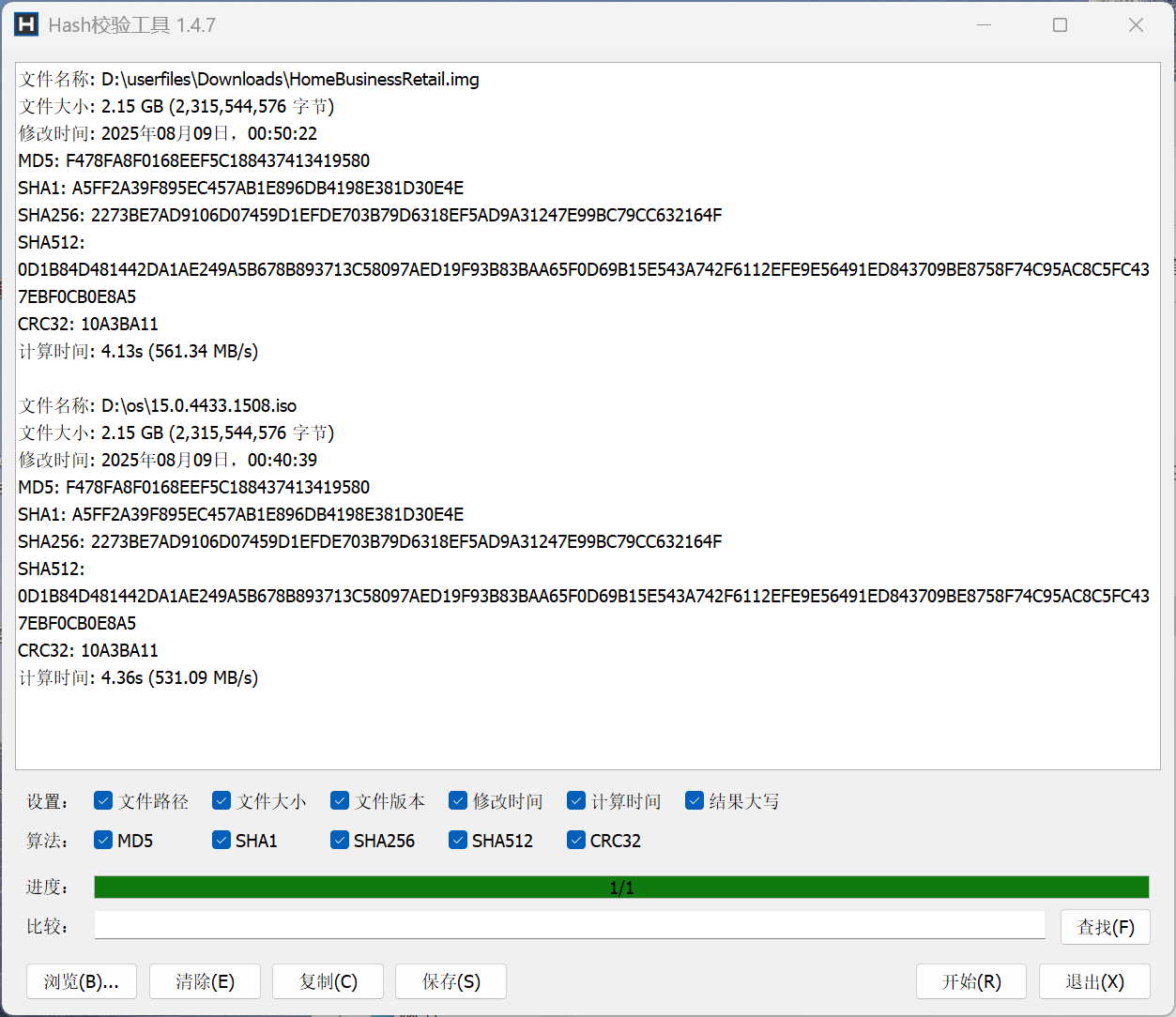
Task: Disable the 文件版本 checkbox
Action: 341,801
